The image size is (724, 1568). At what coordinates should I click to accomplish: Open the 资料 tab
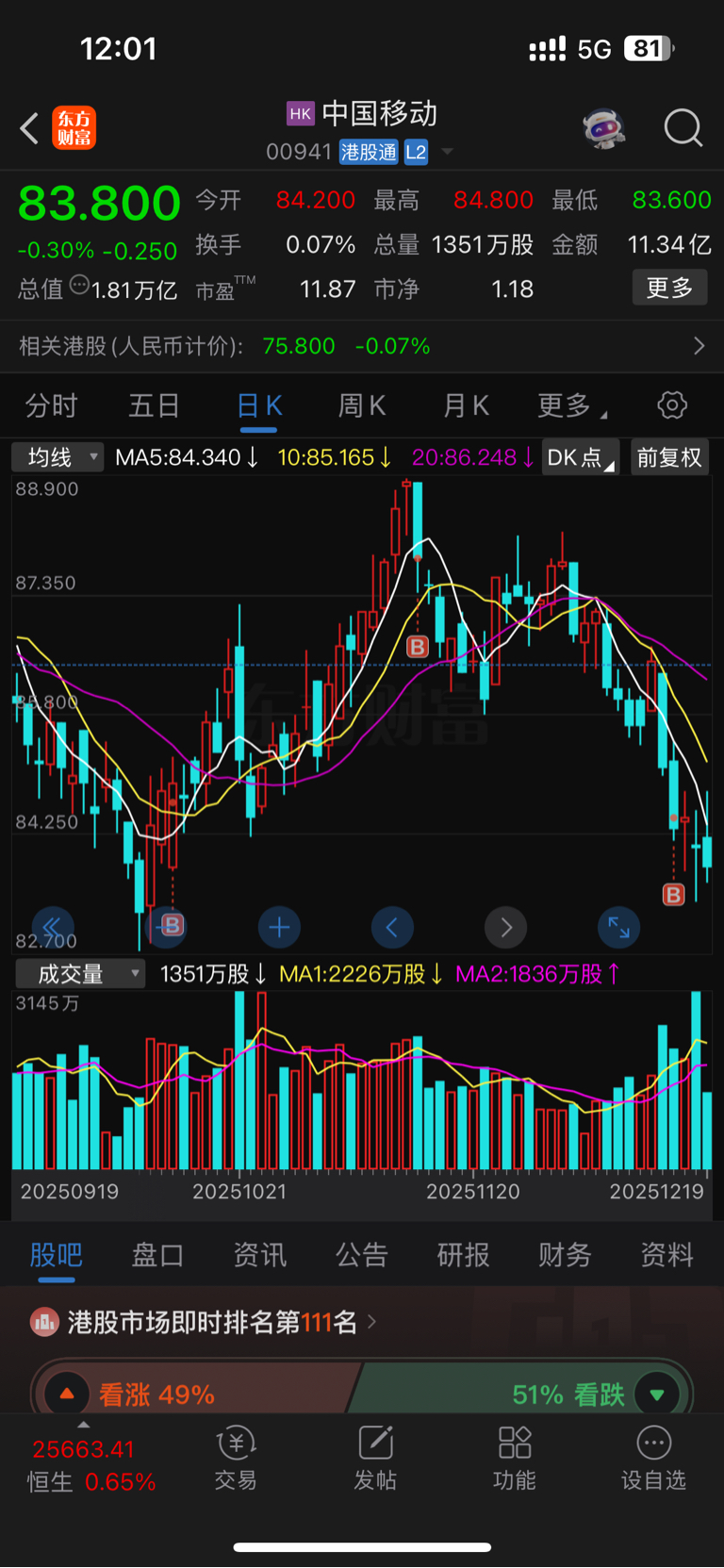(666, 1255)
